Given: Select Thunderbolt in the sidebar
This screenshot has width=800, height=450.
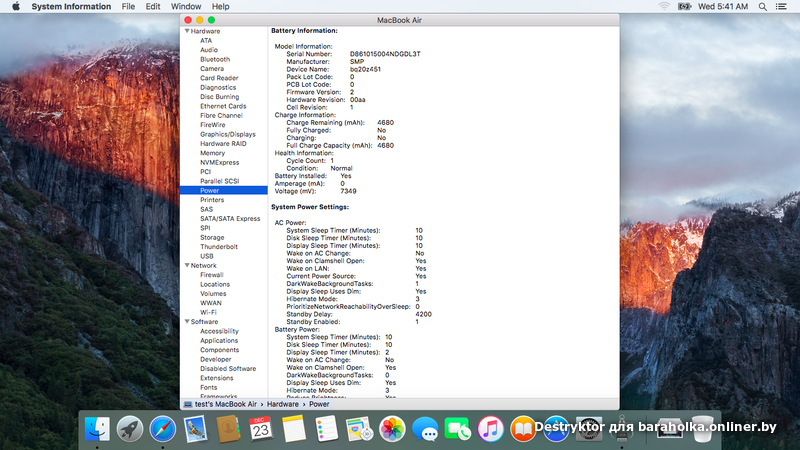Looking at the screenshot, I should click(x=219, y=246).
